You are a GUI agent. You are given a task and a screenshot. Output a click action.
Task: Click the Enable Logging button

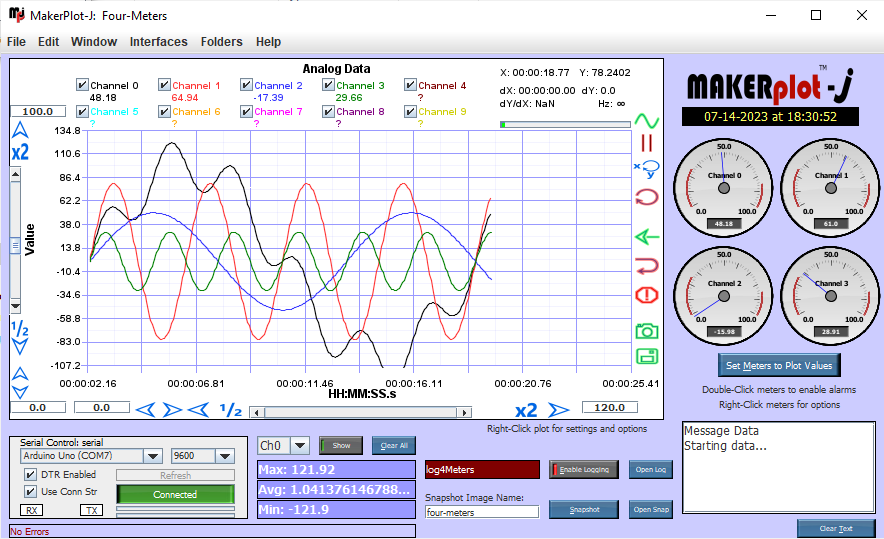(x=584, y=469)
